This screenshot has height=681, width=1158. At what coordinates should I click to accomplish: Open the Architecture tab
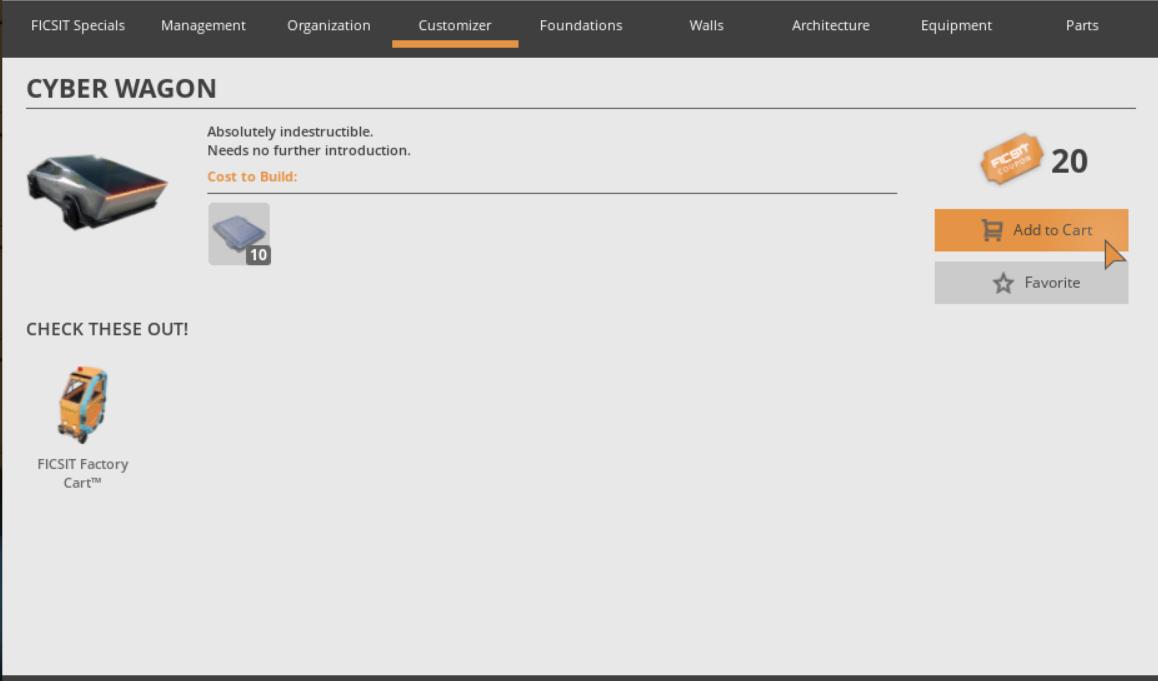831,25
